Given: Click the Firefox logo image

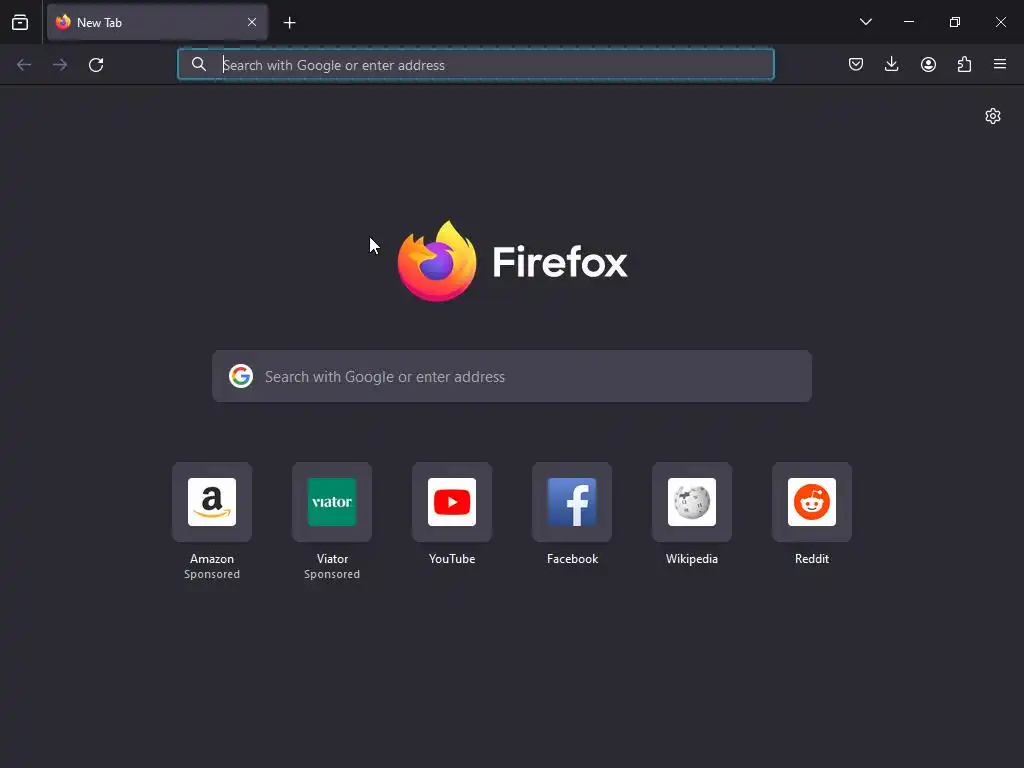Looking at the screenshot, I should 437,261.
